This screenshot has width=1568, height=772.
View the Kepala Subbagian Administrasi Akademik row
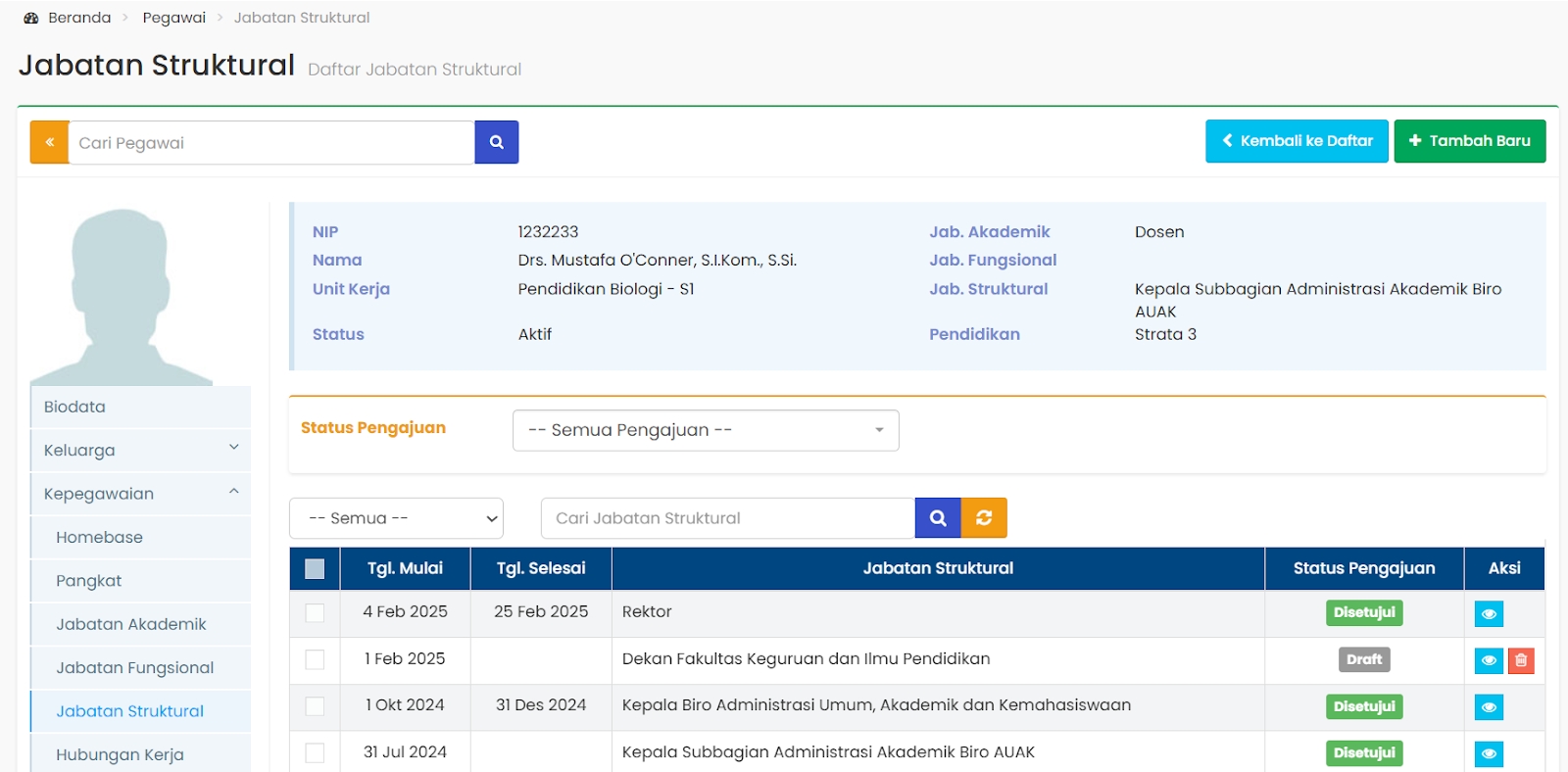(x=1488, y=753)
